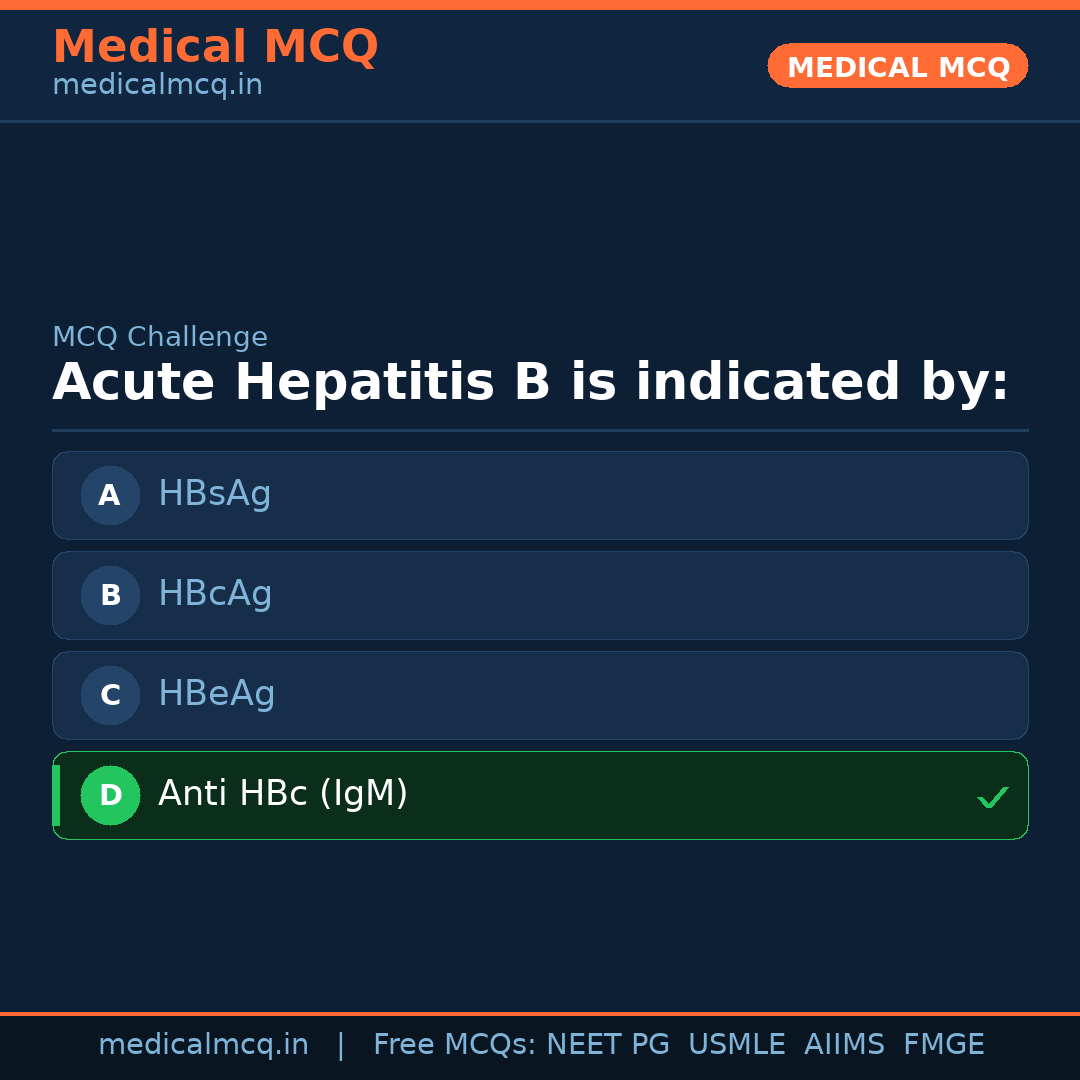Select option HBsAg
This screenshot has height=1080, width=1080.
click(540, 495)
